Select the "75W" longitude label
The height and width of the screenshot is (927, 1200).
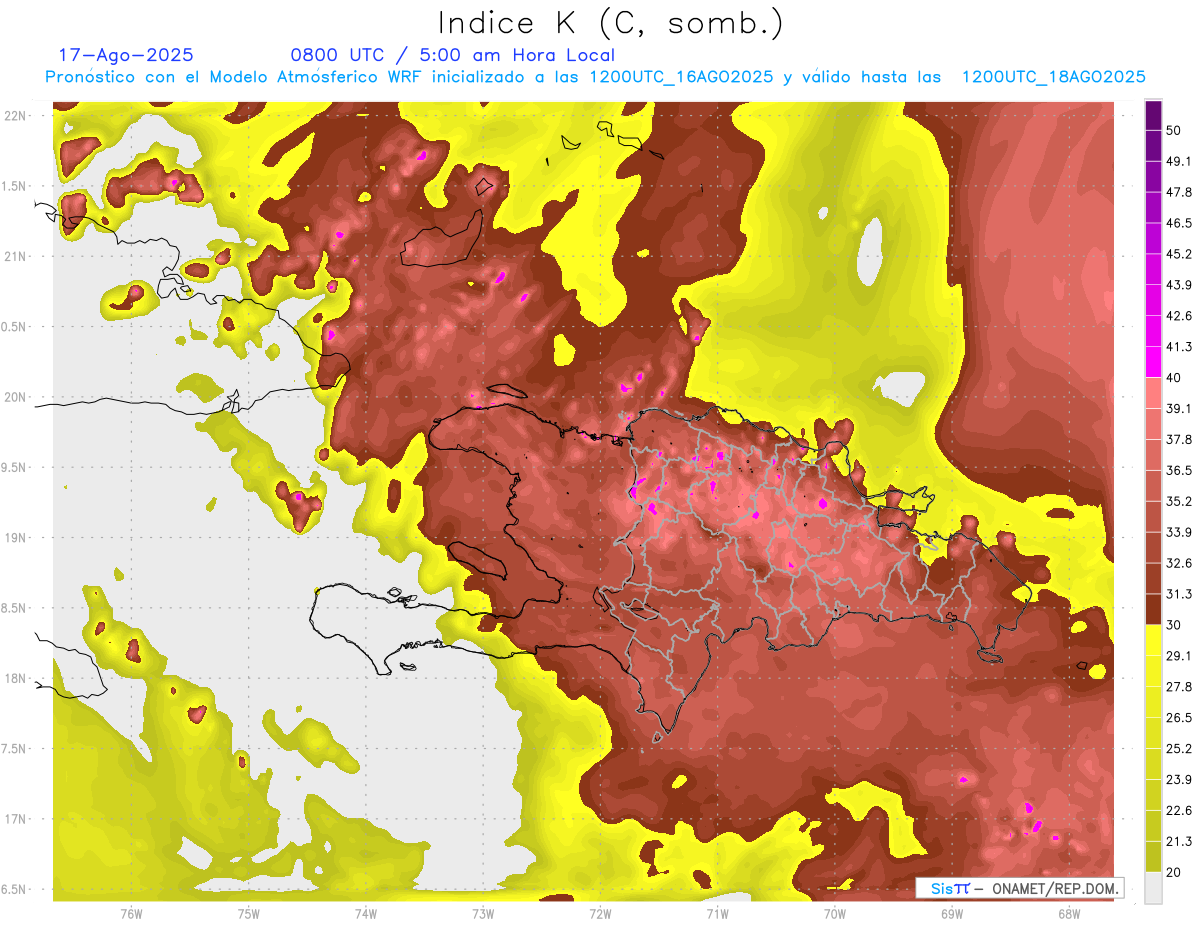tap(248, 913)
